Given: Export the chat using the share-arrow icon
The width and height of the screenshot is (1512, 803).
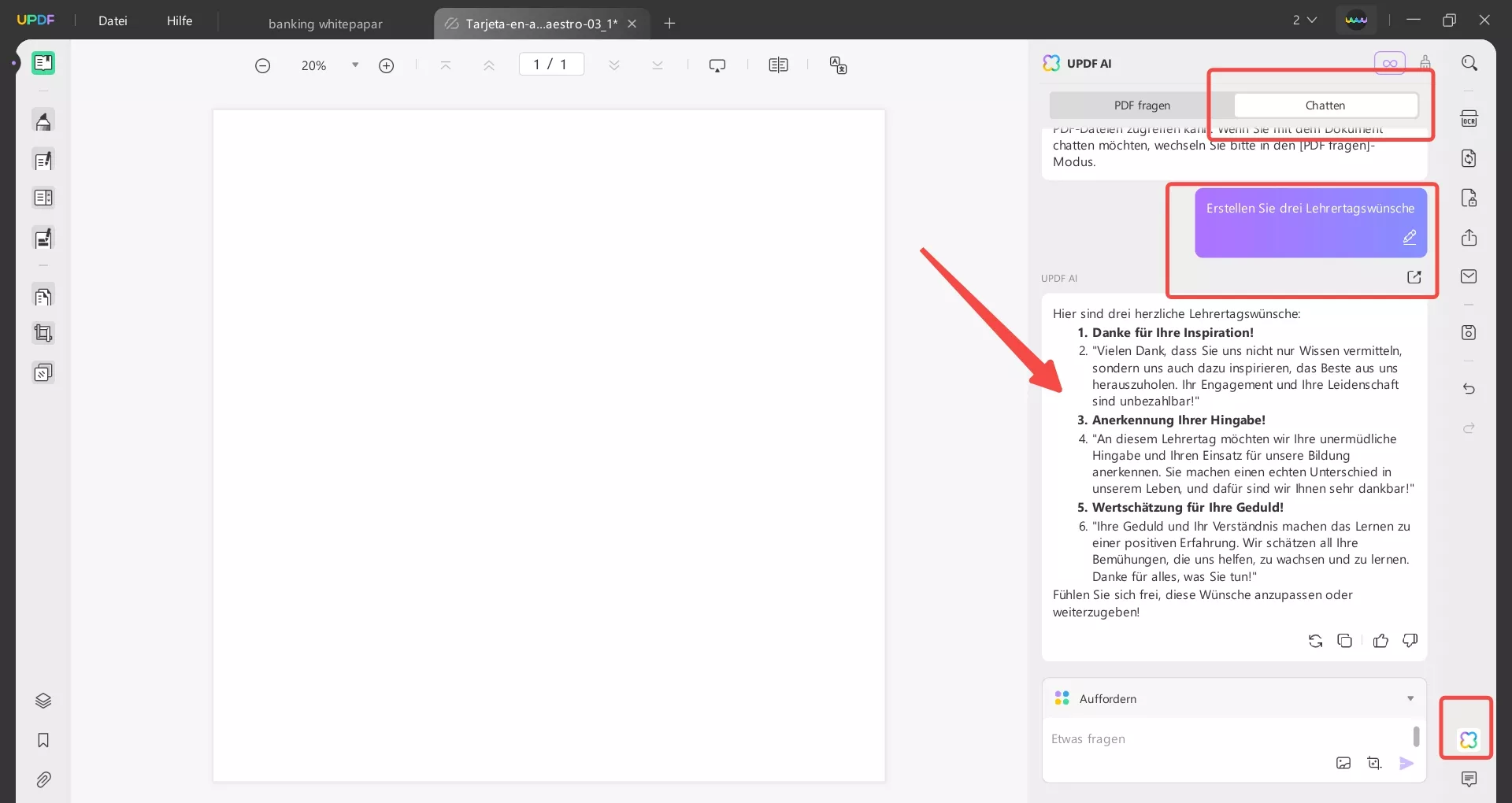Looking at the screenshot, I should pyautogui.click(x=1414, y=277).
